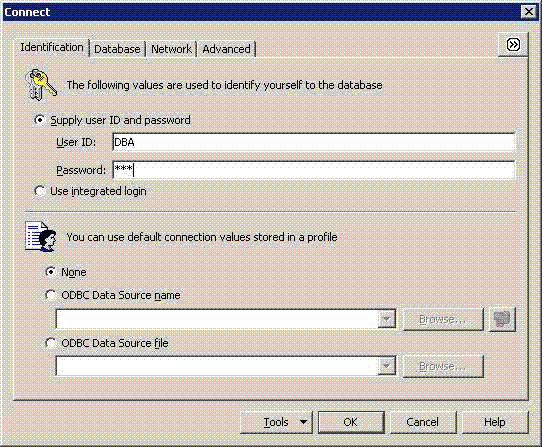Click Browse for Data Source name
Image resolution: width=542 pixels, height=447 pixels.
pos(443,319)
